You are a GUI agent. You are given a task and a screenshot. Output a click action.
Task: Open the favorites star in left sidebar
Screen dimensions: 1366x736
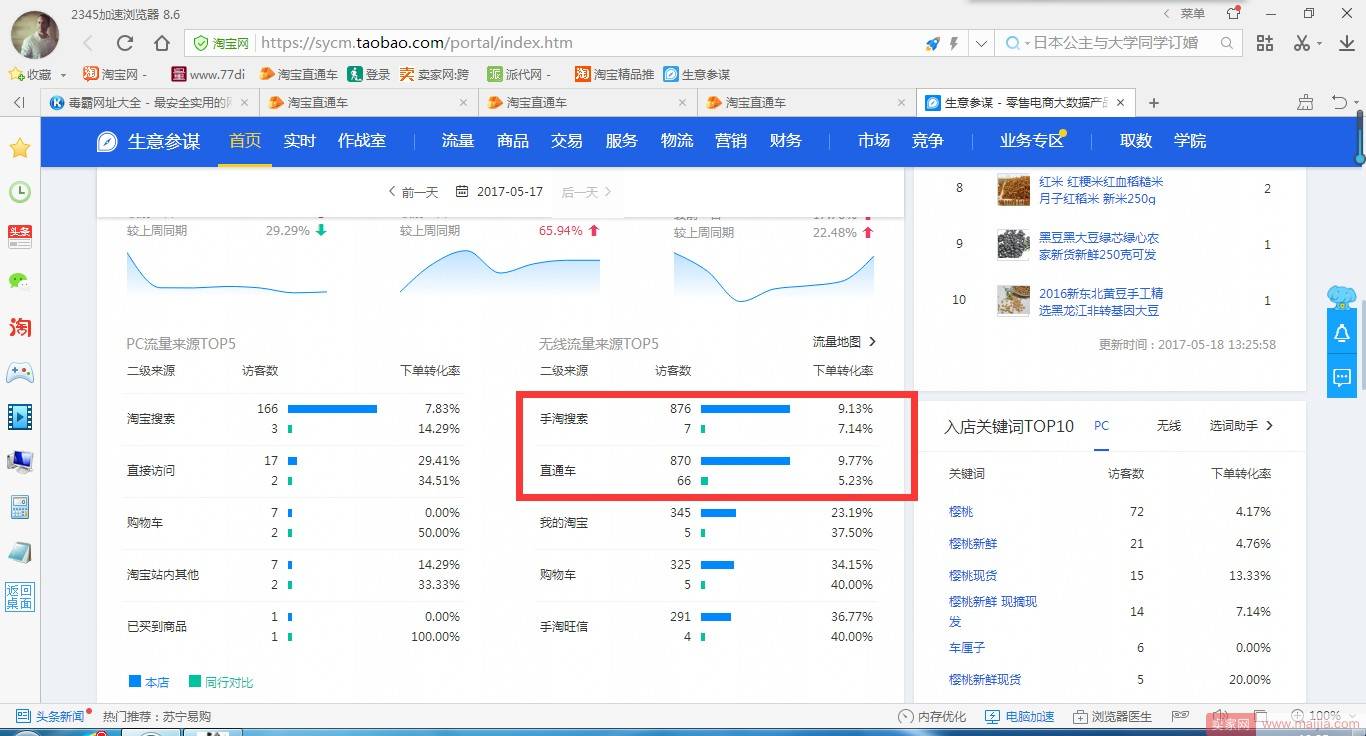[x=20, y=148]
